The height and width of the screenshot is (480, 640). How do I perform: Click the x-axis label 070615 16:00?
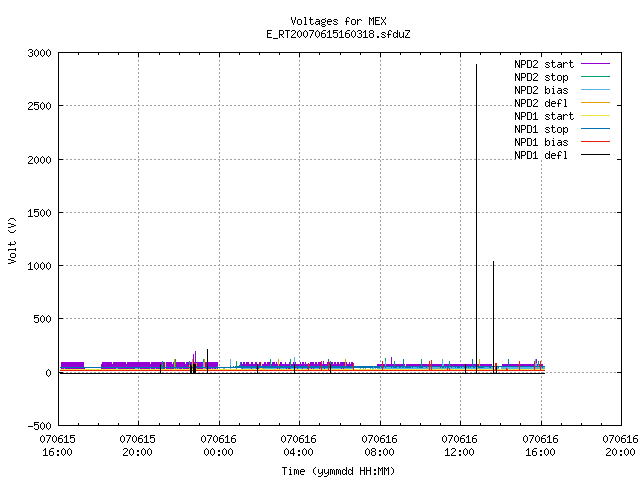(58, 446)
